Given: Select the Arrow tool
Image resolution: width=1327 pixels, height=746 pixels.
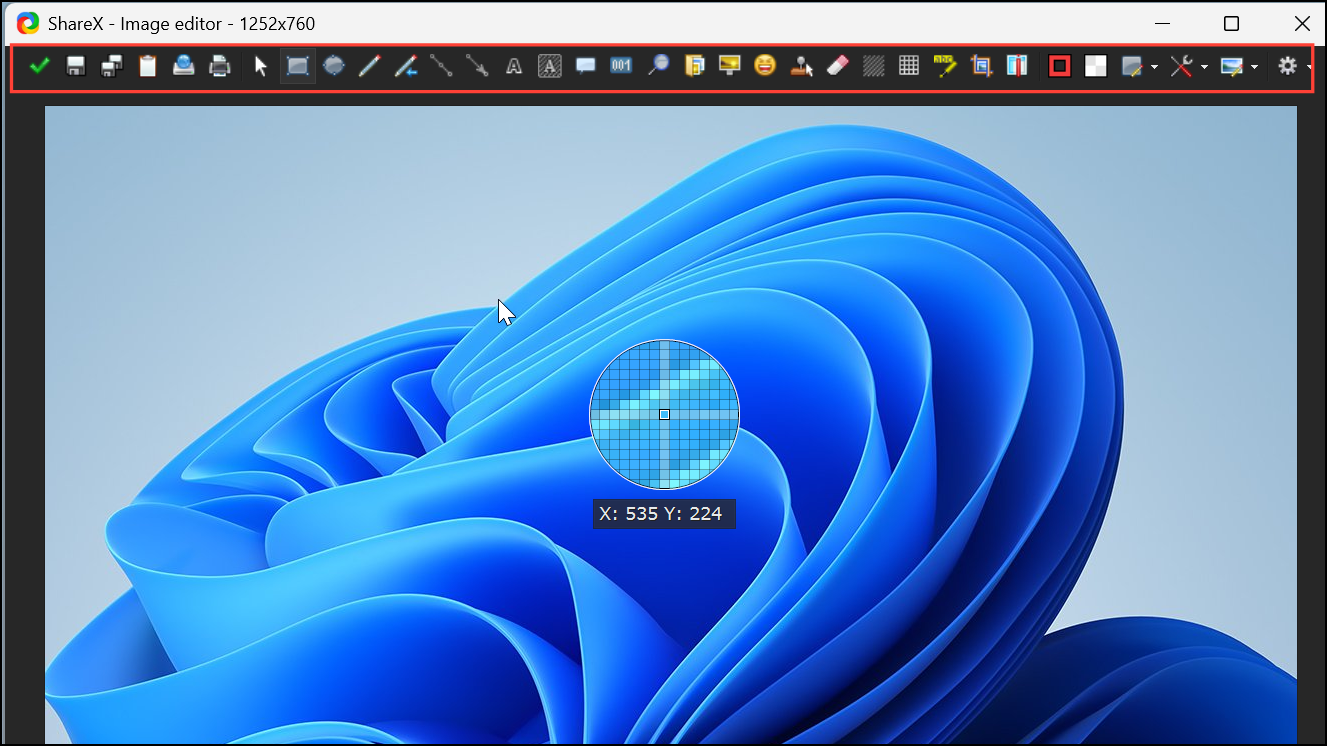Looking at the screenshot, I should click(x=477, y=66).
